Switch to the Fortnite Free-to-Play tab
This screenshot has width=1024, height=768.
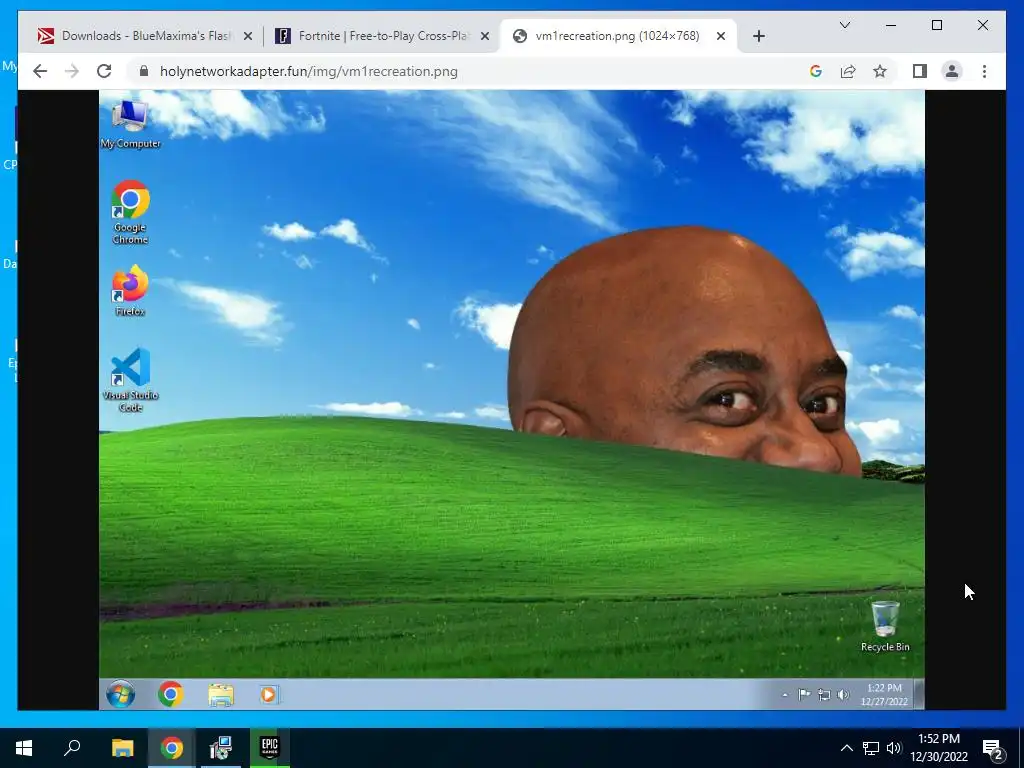tap(383, 36)
